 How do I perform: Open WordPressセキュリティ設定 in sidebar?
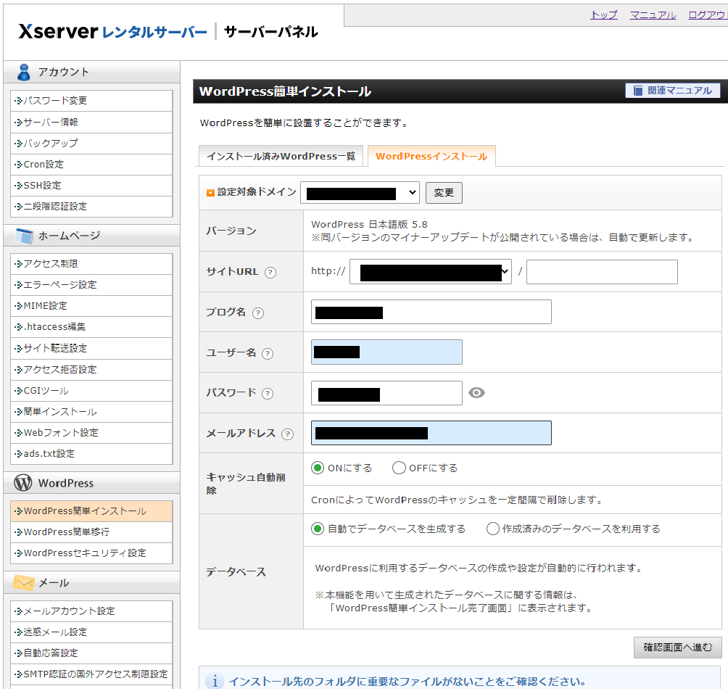tap(91, 553)
